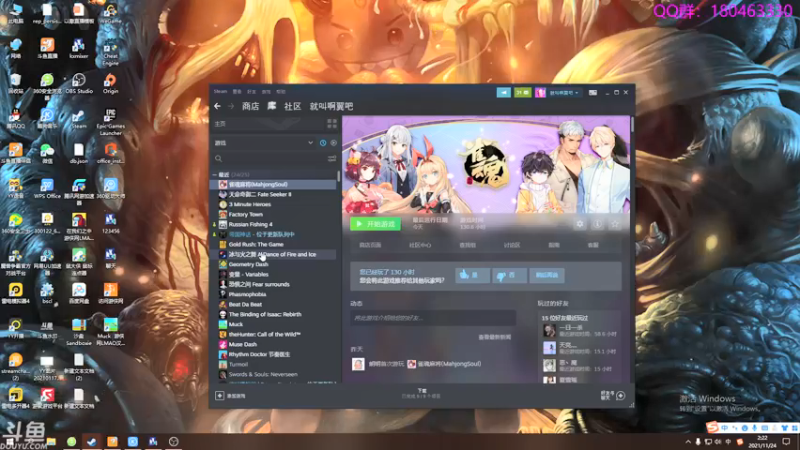This screenshot has height=450, width=800.
Task: Add game to favorites star icon
Action: 615,224
